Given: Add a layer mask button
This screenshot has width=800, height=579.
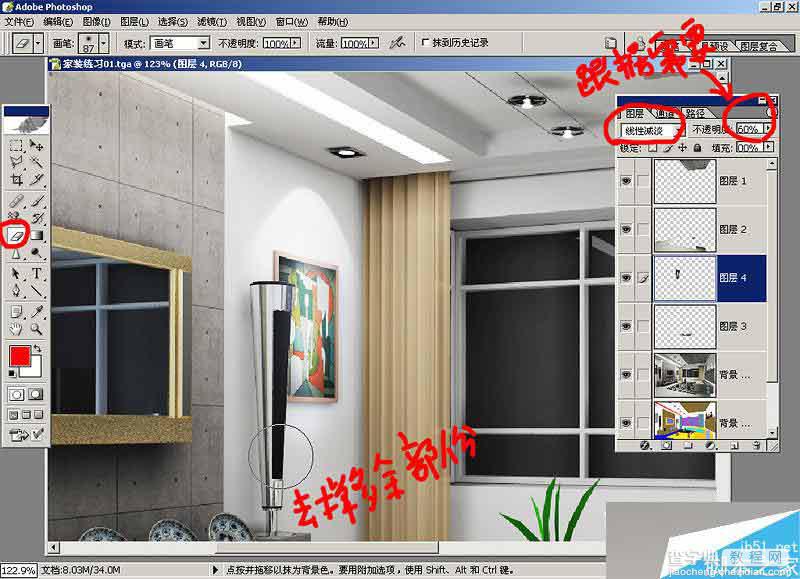Looking at the screenshot, I should pos(666,445).
